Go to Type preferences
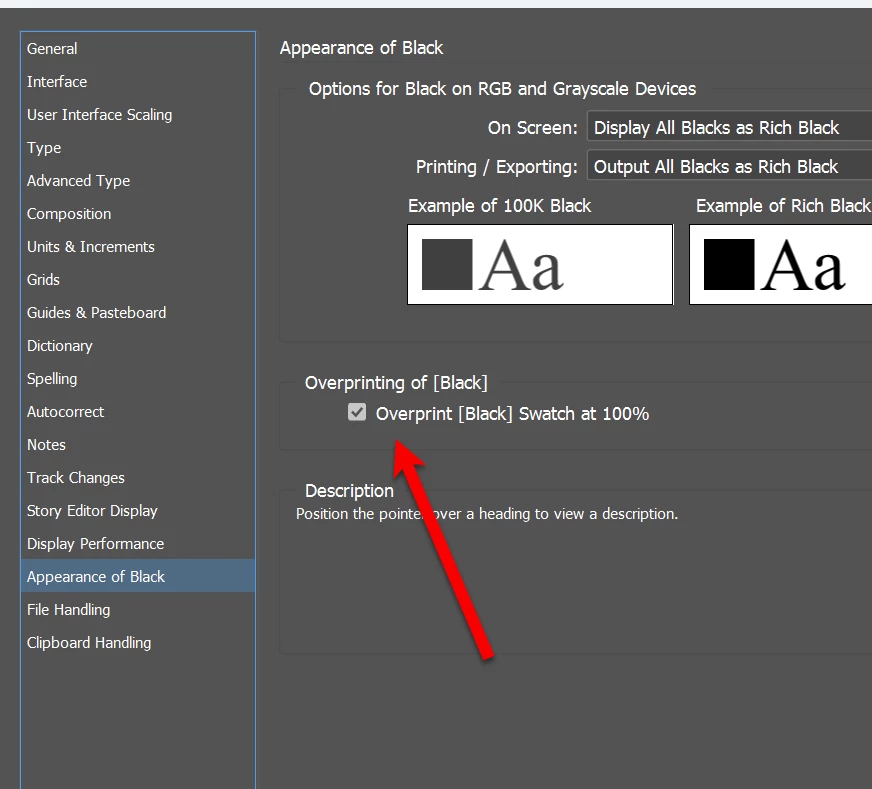Image resolution: width=872 pixels, height=789 pixels. point(138,148)
